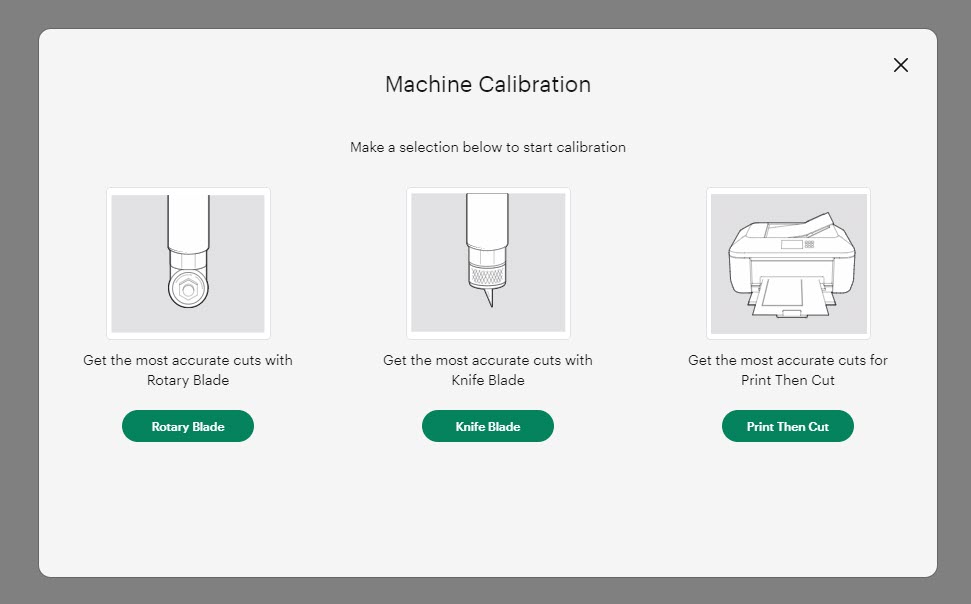Click the printer's small control panel display
Screen dimensions: 971x604
[x=792, y=244]
